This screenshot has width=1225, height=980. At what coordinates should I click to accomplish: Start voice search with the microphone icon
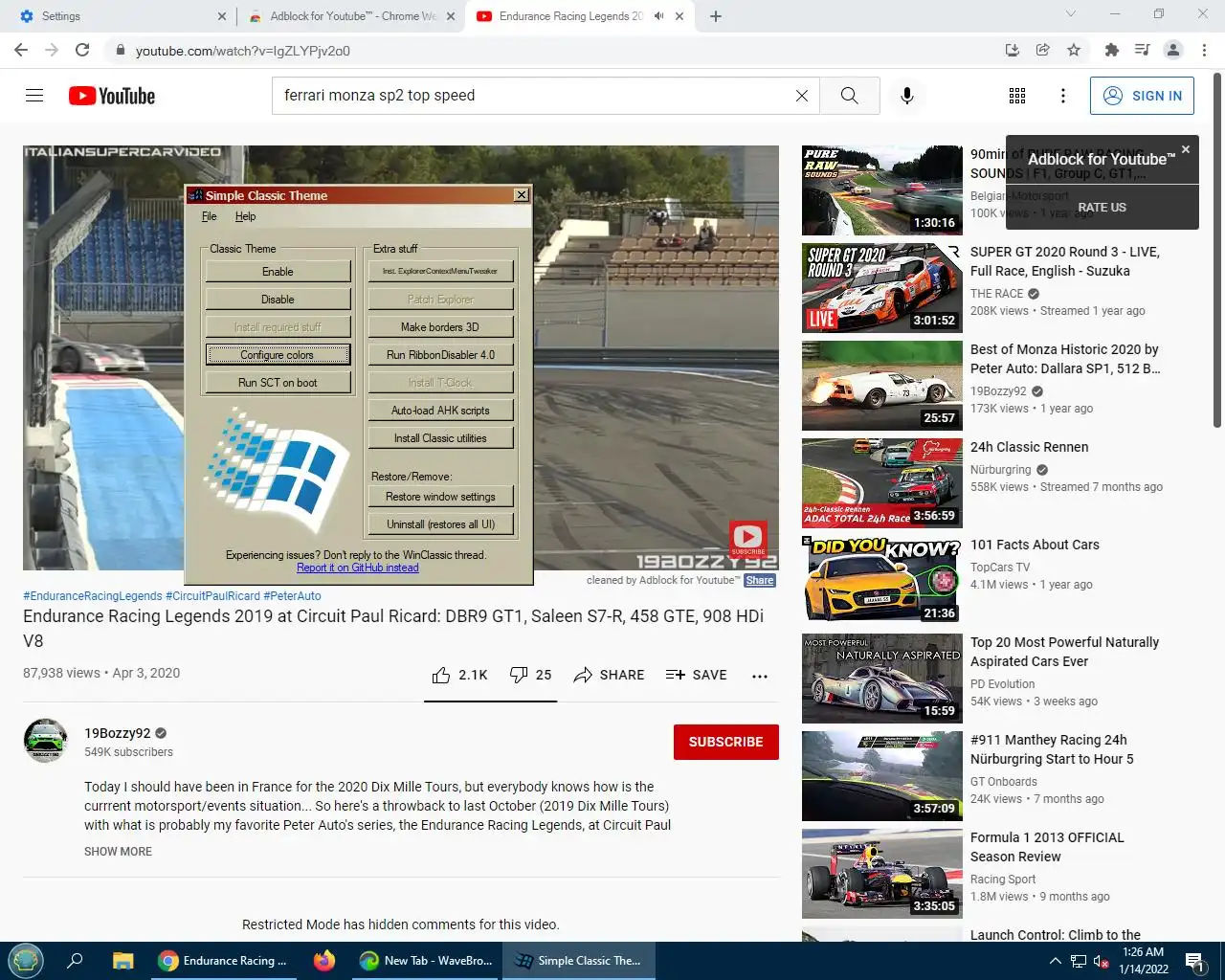click(x=907, y=96)
